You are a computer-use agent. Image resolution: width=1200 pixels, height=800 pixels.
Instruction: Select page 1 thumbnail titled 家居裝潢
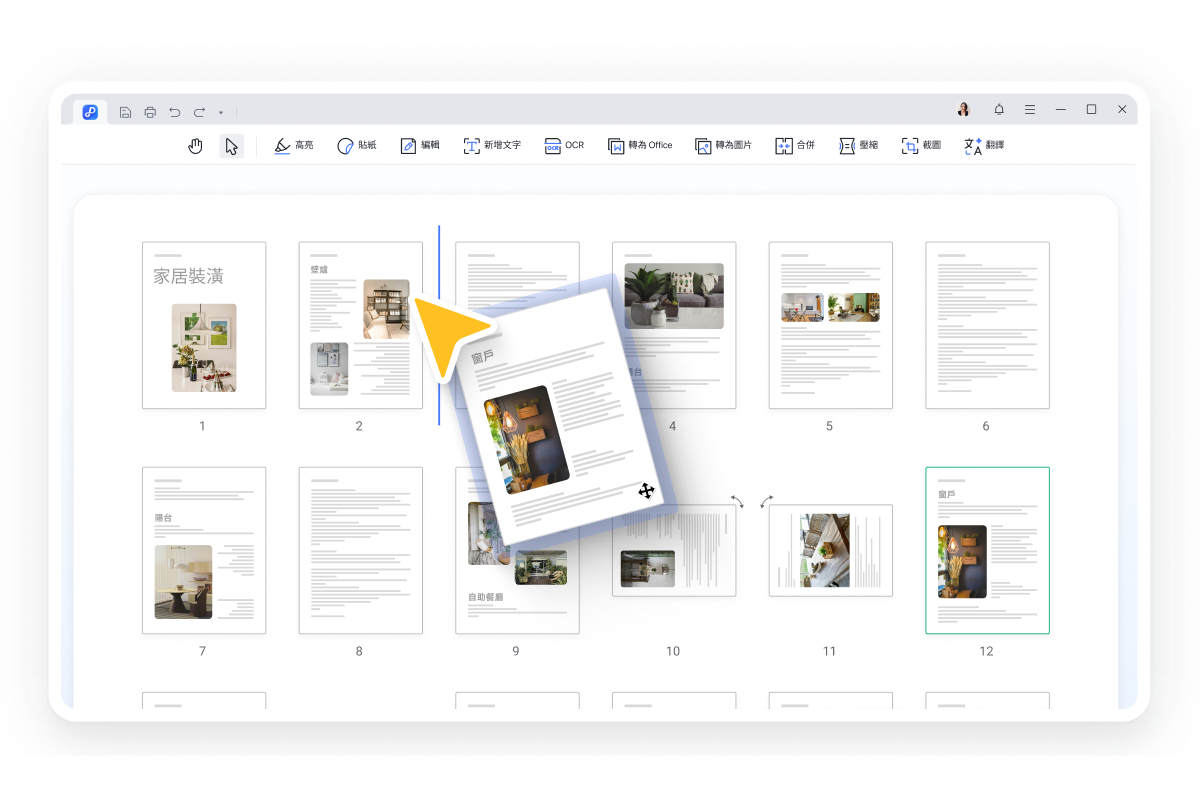[x=204, y=325]
